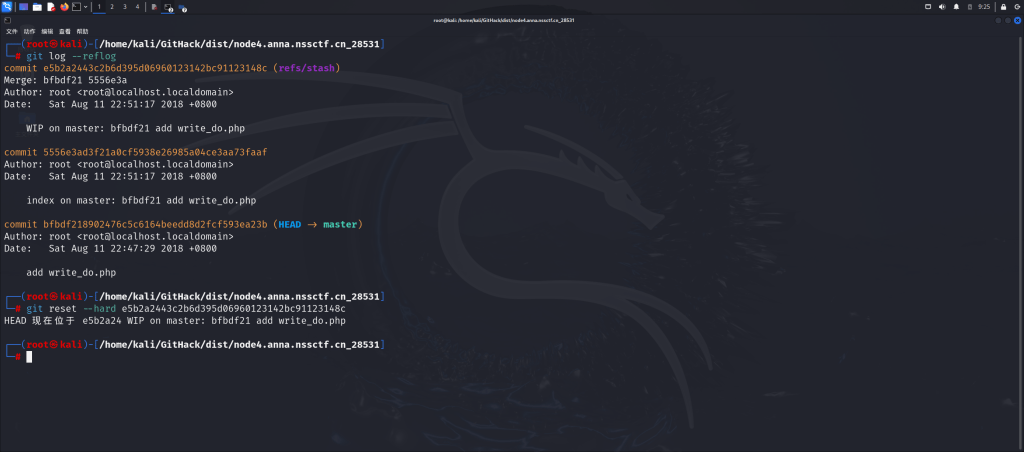Click the terminal cursor at last prompt

click(29, 357)
